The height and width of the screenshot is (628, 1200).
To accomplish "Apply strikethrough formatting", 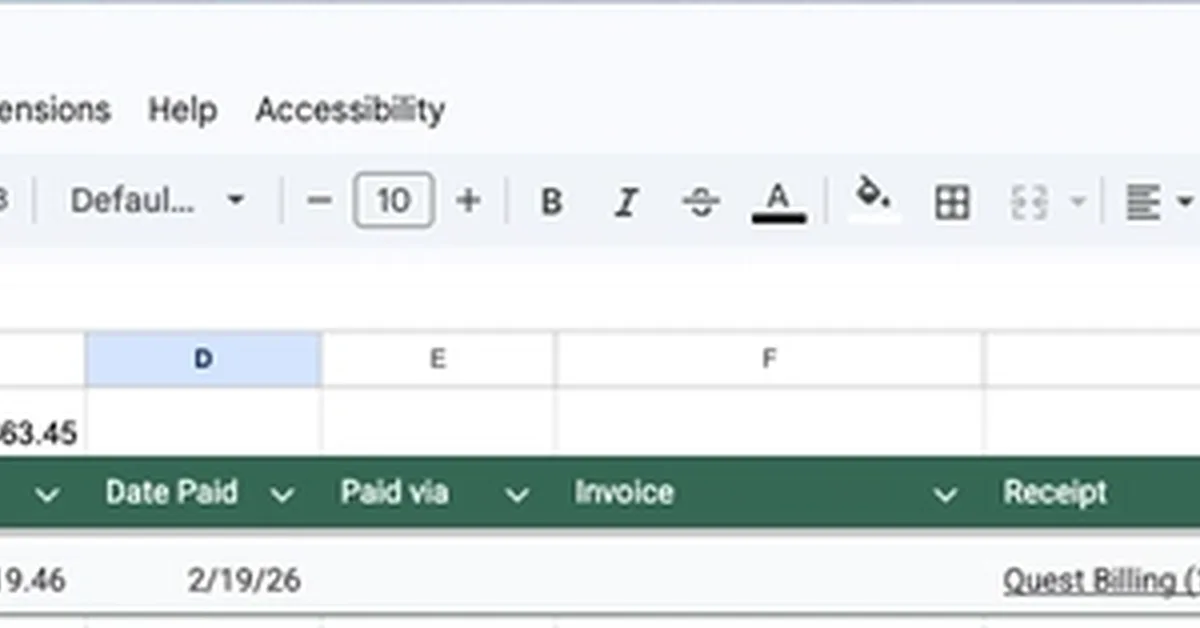I will (700, 201).
